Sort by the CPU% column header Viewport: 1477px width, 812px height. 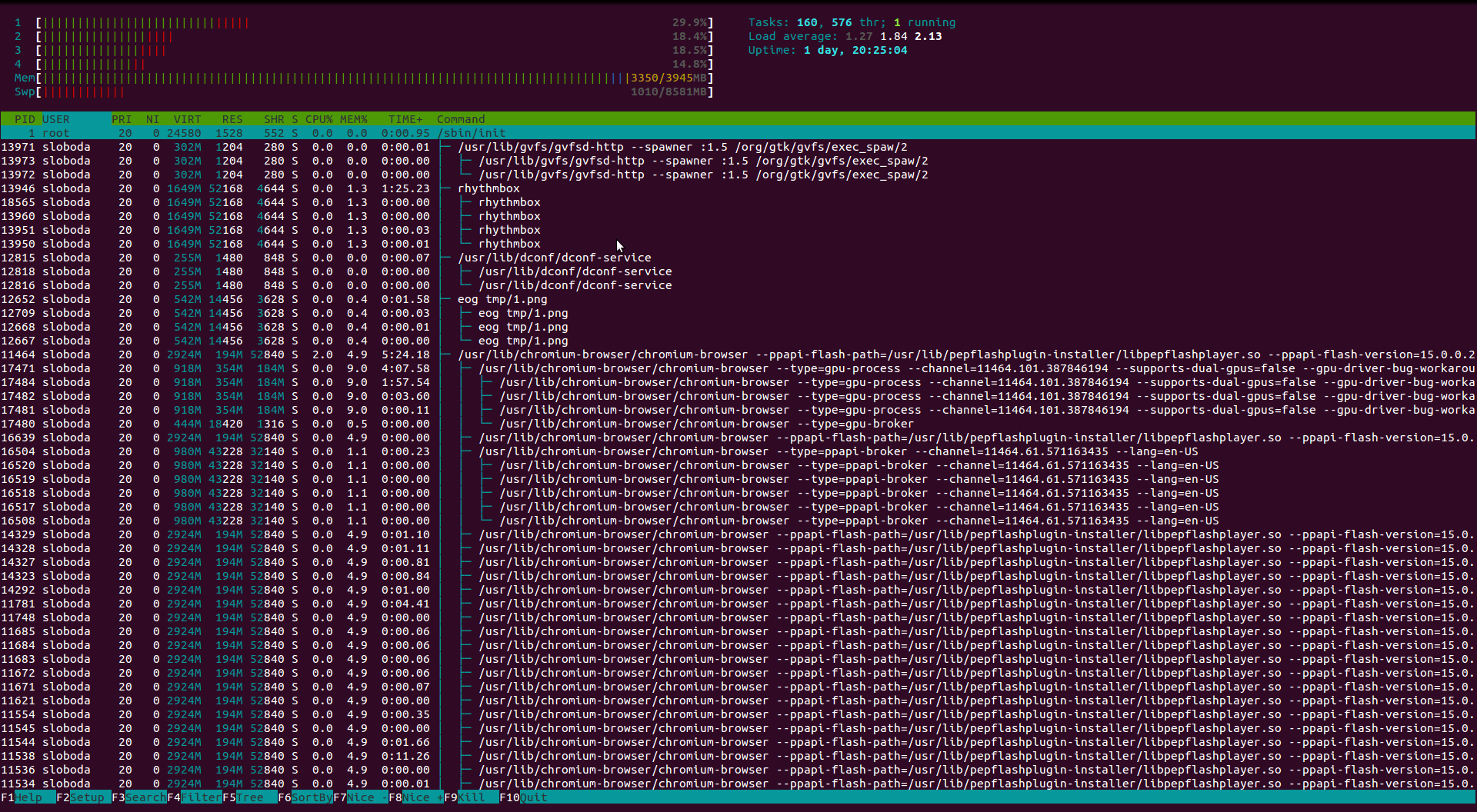click(x=318, y=119)
